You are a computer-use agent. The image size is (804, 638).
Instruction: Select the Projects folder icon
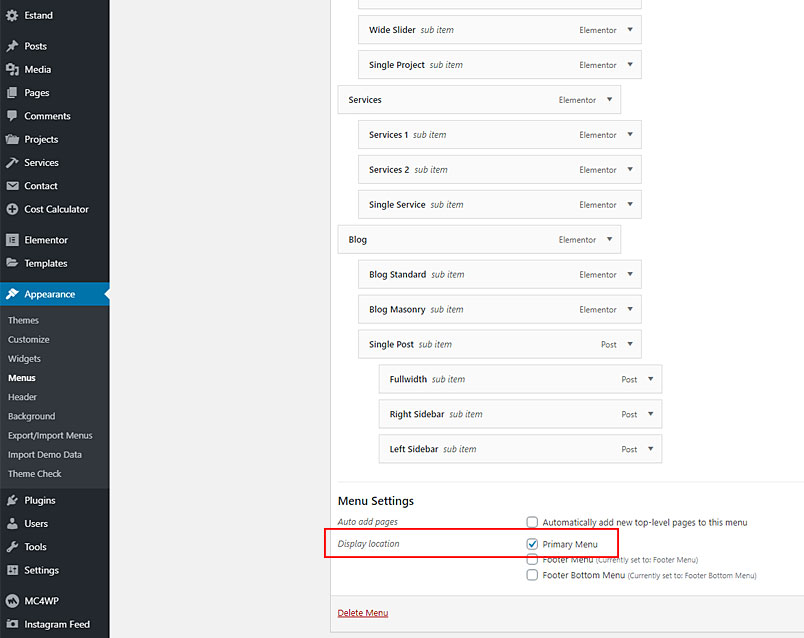(x=12, y=139)
